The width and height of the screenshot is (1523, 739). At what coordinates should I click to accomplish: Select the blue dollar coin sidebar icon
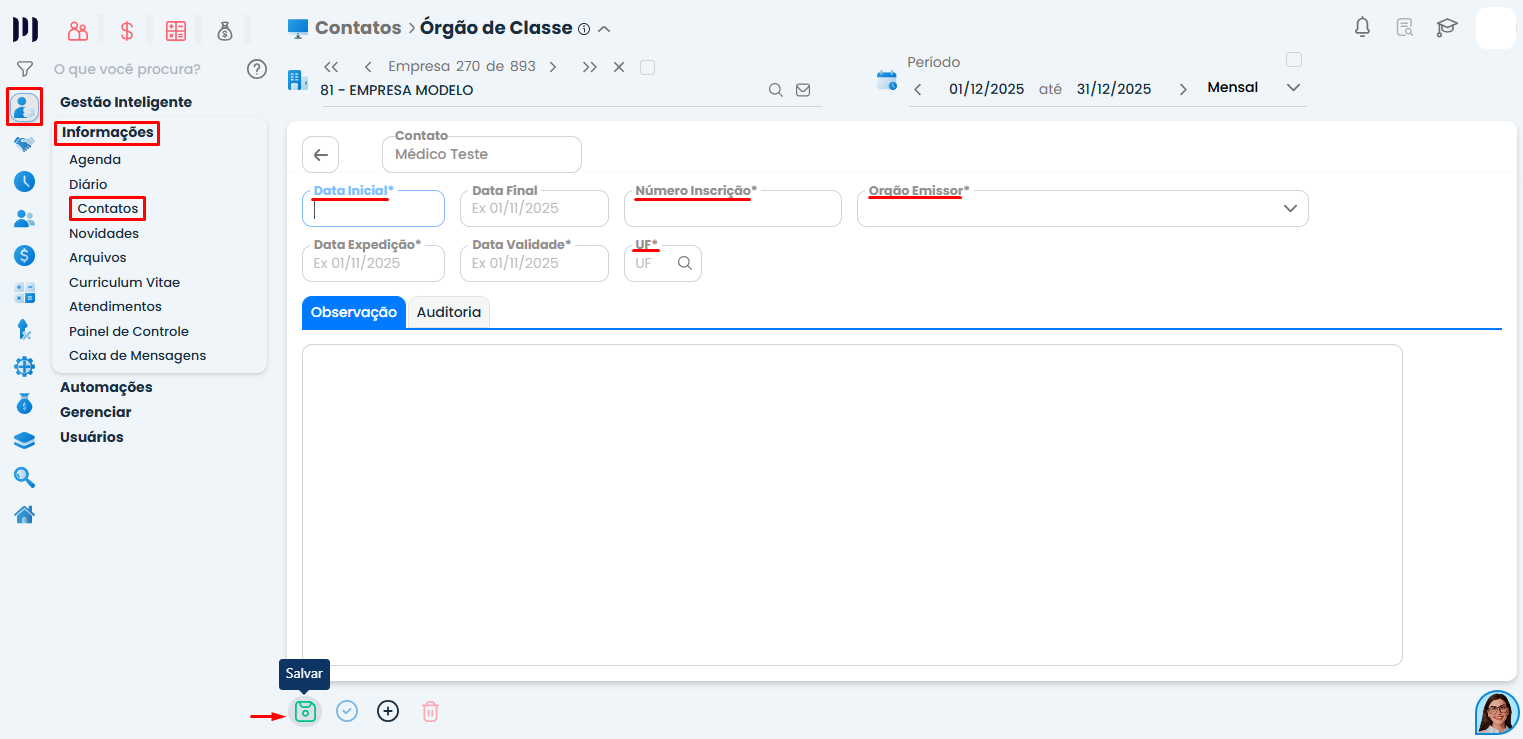click(25, 255)
